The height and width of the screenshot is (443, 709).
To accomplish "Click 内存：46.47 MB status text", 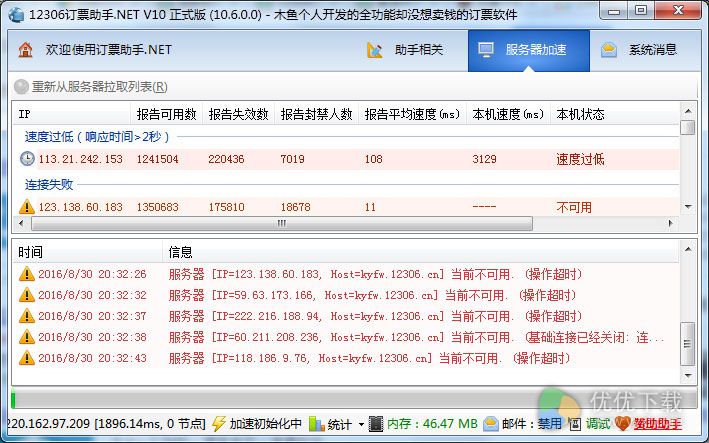I will (x=432, y=424).
